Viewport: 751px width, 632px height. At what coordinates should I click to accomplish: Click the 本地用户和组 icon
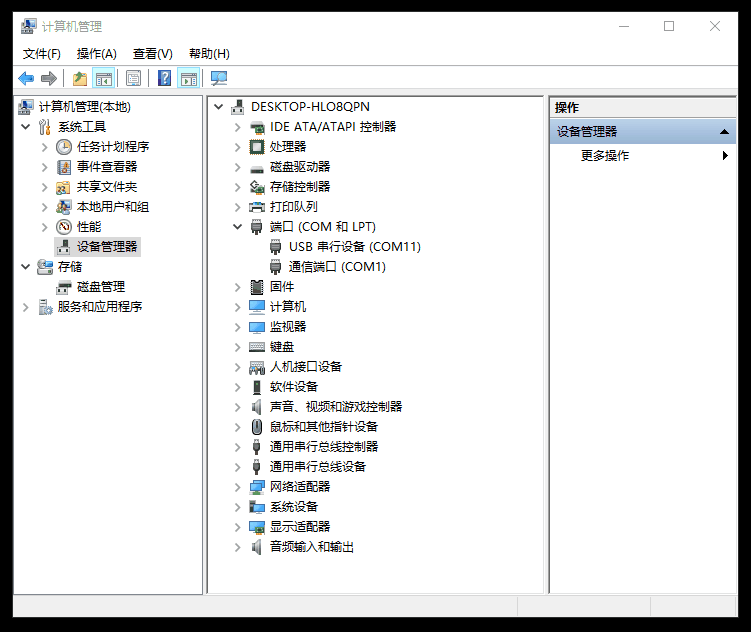(x=64, y=207)
